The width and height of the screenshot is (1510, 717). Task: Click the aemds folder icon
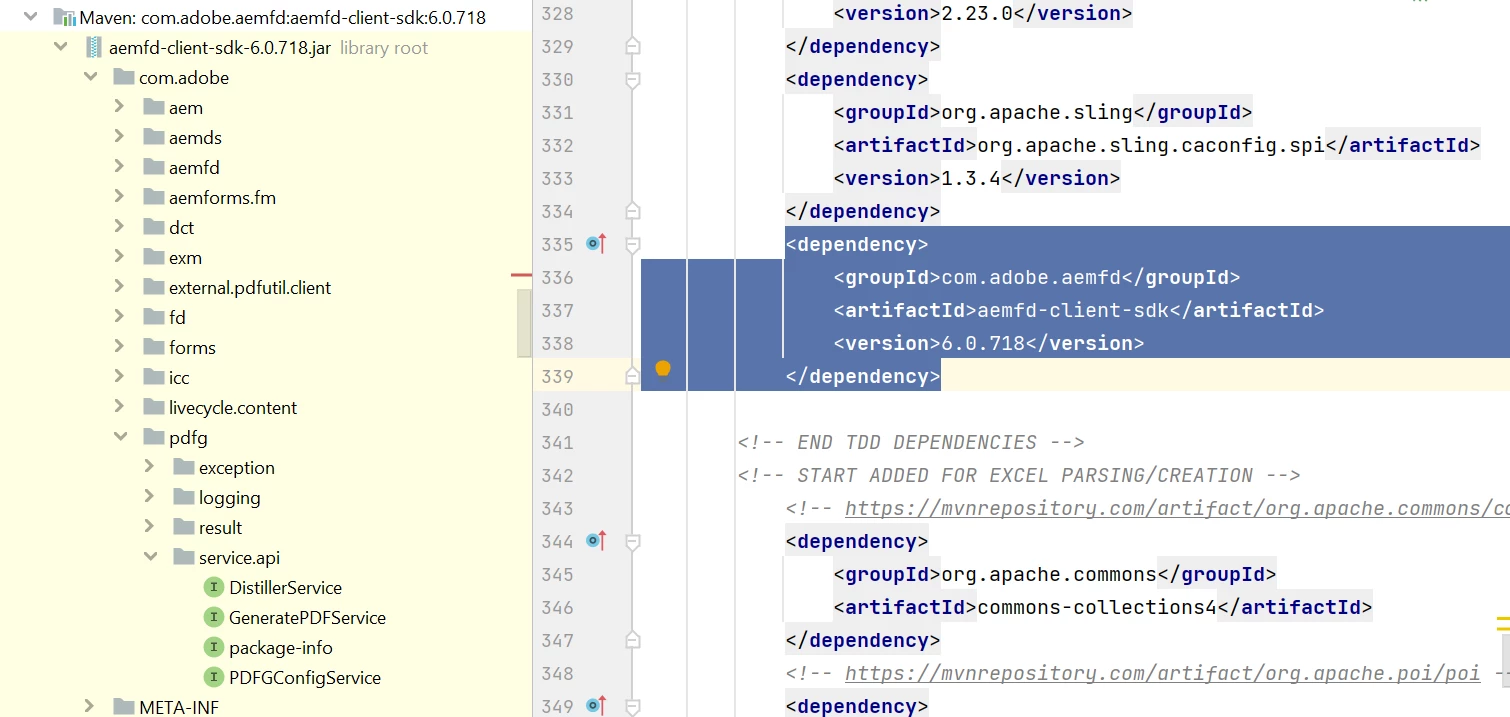(x=153, y=137)
